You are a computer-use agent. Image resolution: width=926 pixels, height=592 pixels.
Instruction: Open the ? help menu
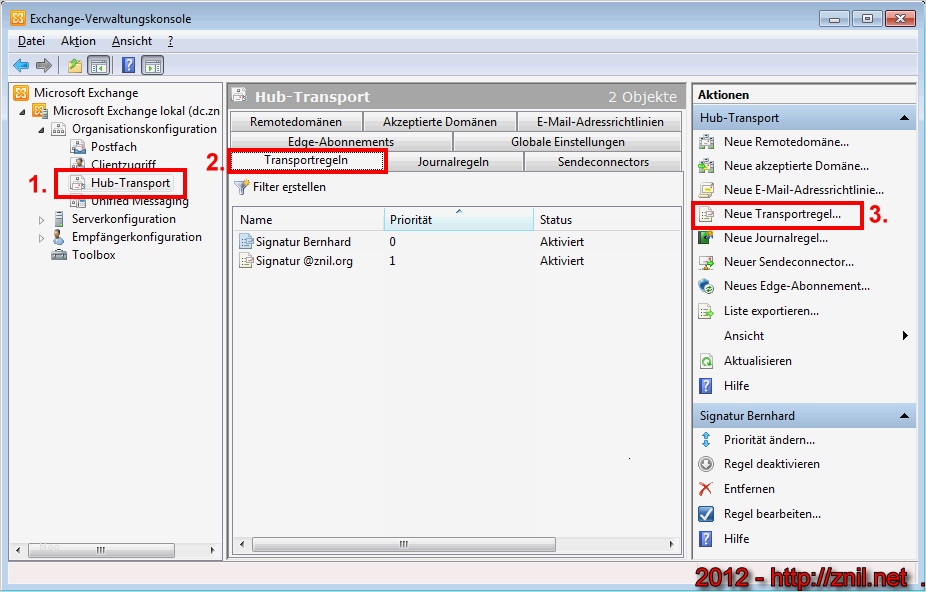(170, 41)
